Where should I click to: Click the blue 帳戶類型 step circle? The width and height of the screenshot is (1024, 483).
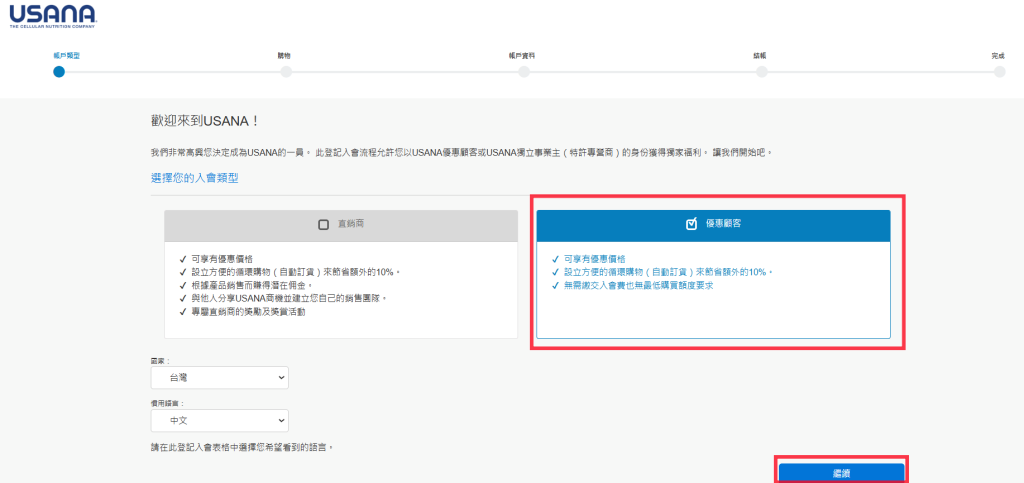click(59, 71)
